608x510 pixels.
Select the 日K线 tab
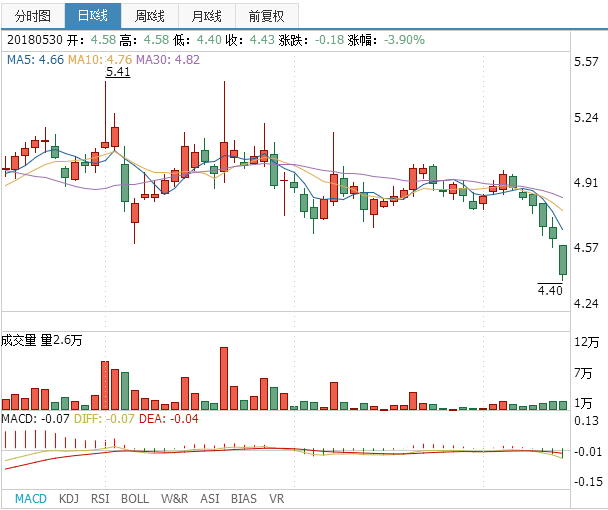[x=93, y=16]
